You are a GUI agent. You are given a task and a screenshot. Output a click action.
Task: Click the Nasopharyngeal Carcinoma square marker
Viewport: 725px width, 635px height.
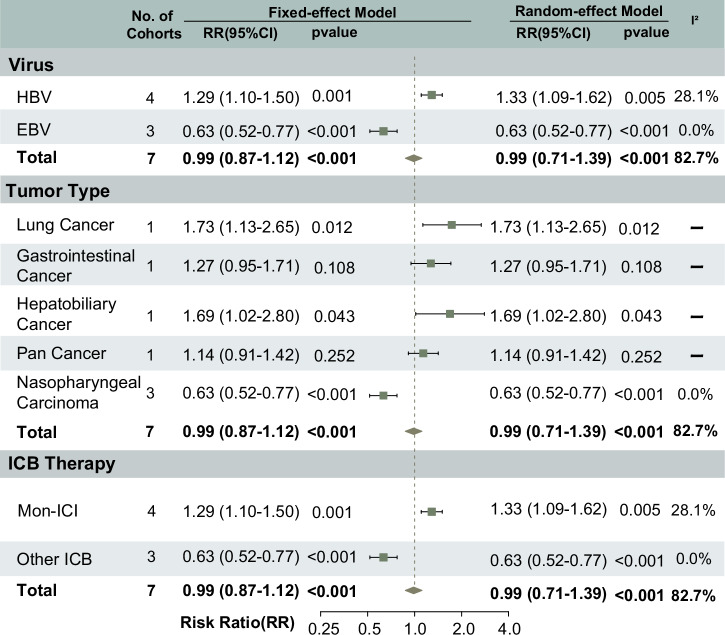pos(382,396)
